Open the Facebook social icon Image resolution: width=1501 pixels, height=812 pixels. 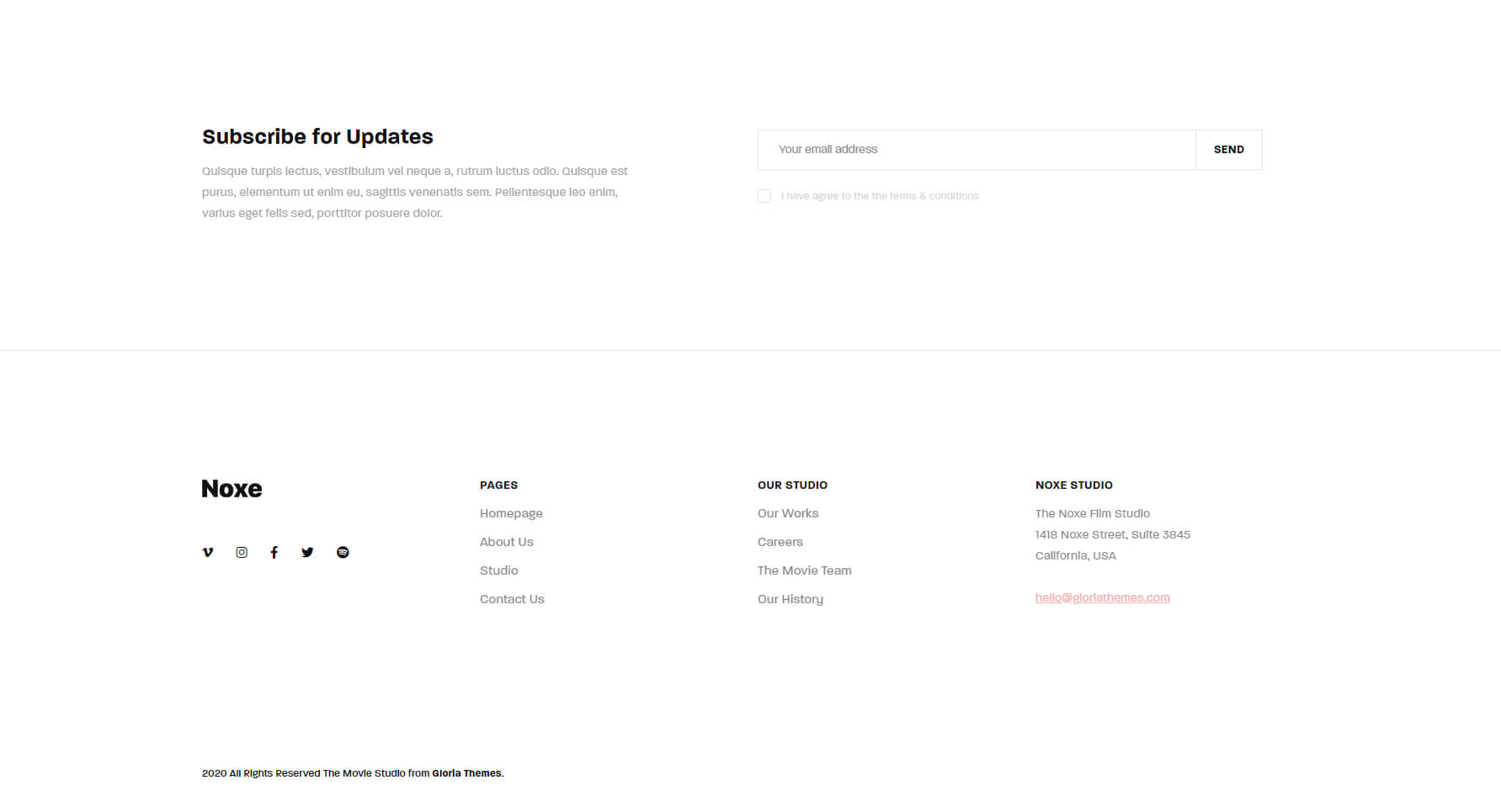(274, 552)
